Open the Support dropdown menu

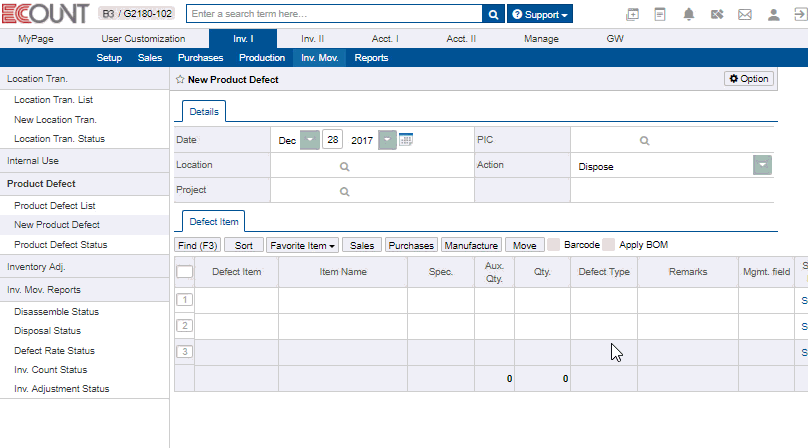(x=540, y=14)
